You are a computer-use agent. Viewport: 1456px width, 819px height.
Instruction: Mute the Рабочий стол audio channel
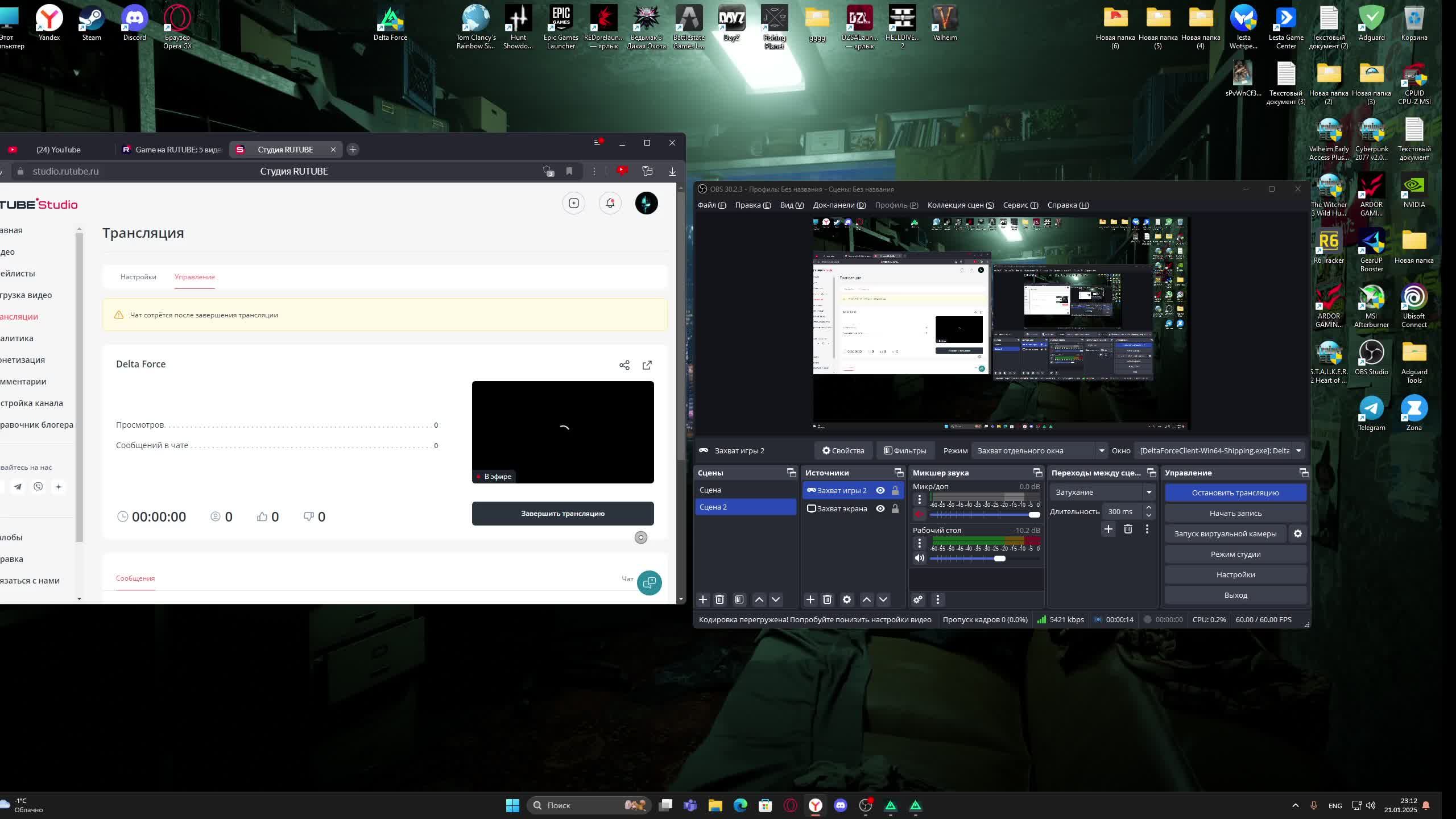pos(920,559)
